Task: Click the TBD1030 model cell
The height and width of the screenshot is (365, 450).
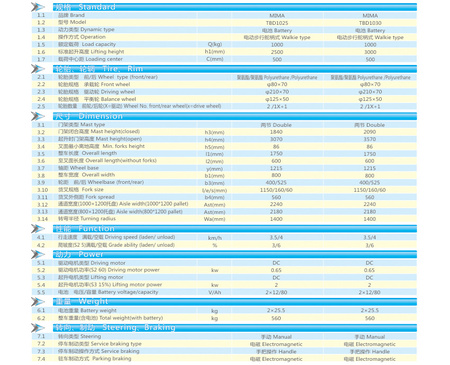Action: click(370, 23)
